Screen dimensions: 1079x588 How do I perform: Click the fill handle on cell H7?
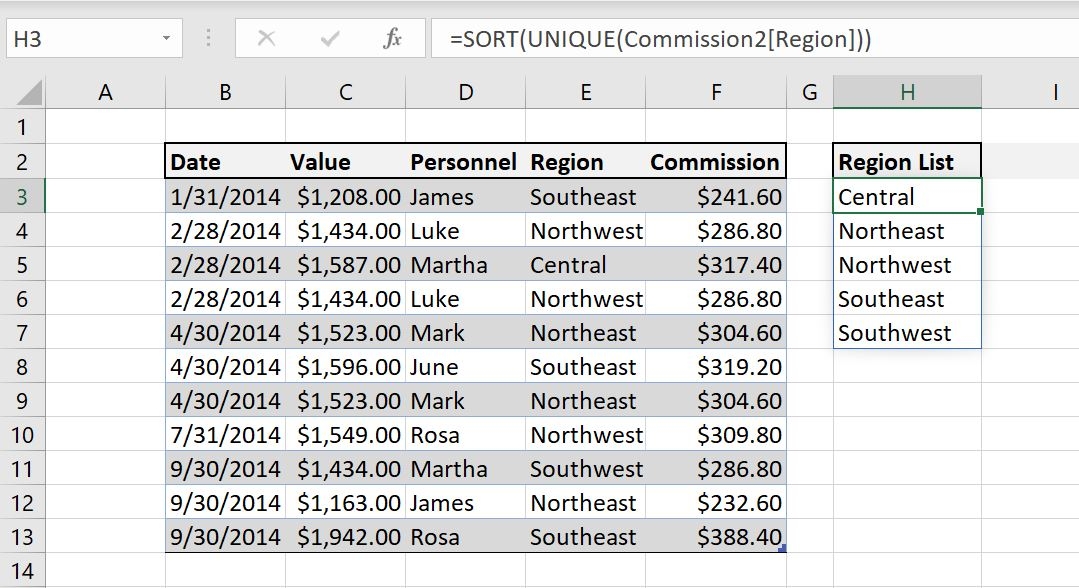pos(980,348)
